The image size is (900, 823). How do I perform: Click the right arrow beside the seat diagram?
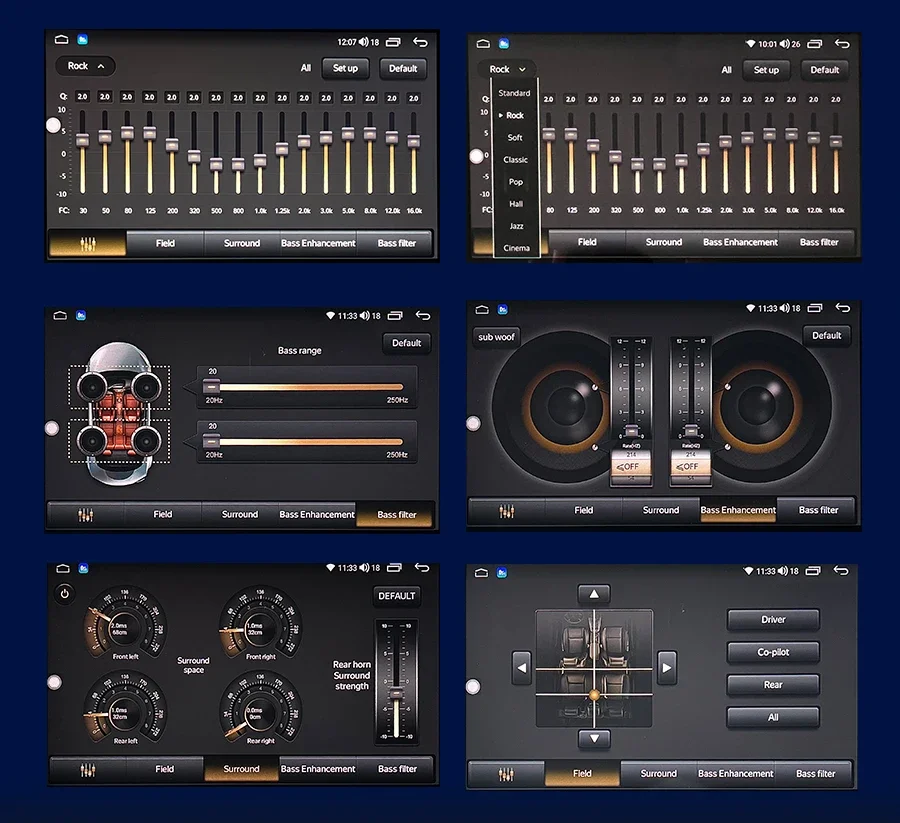coord(666,667)
